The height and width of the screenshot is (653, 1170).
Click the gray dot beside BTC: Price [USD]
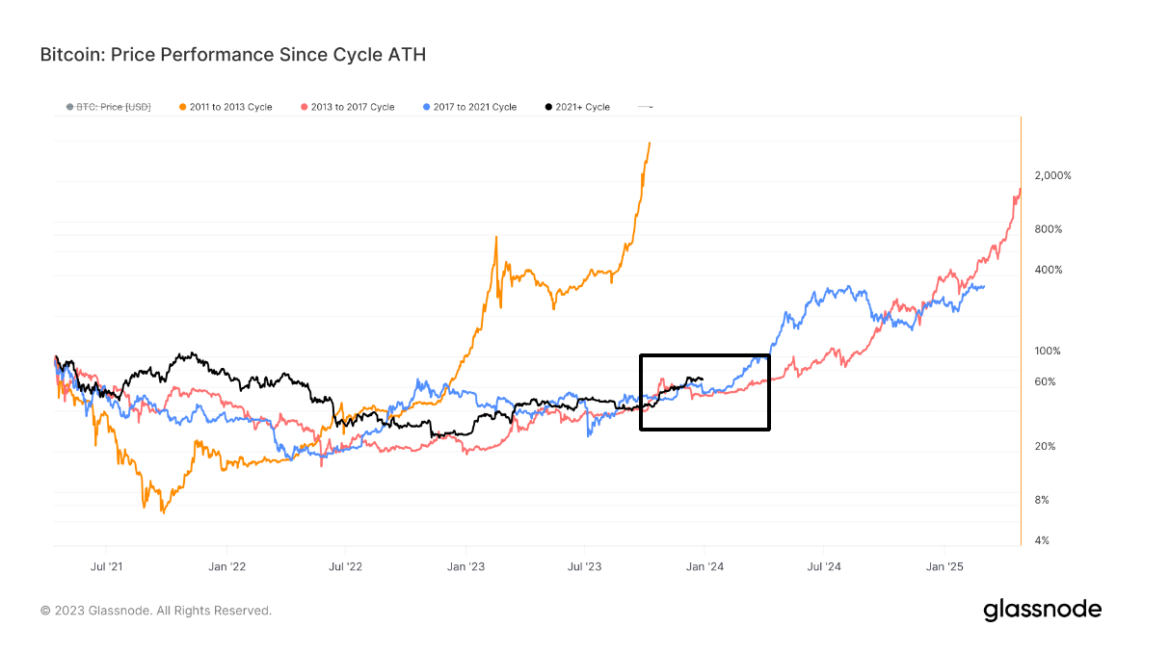[69, 107]
